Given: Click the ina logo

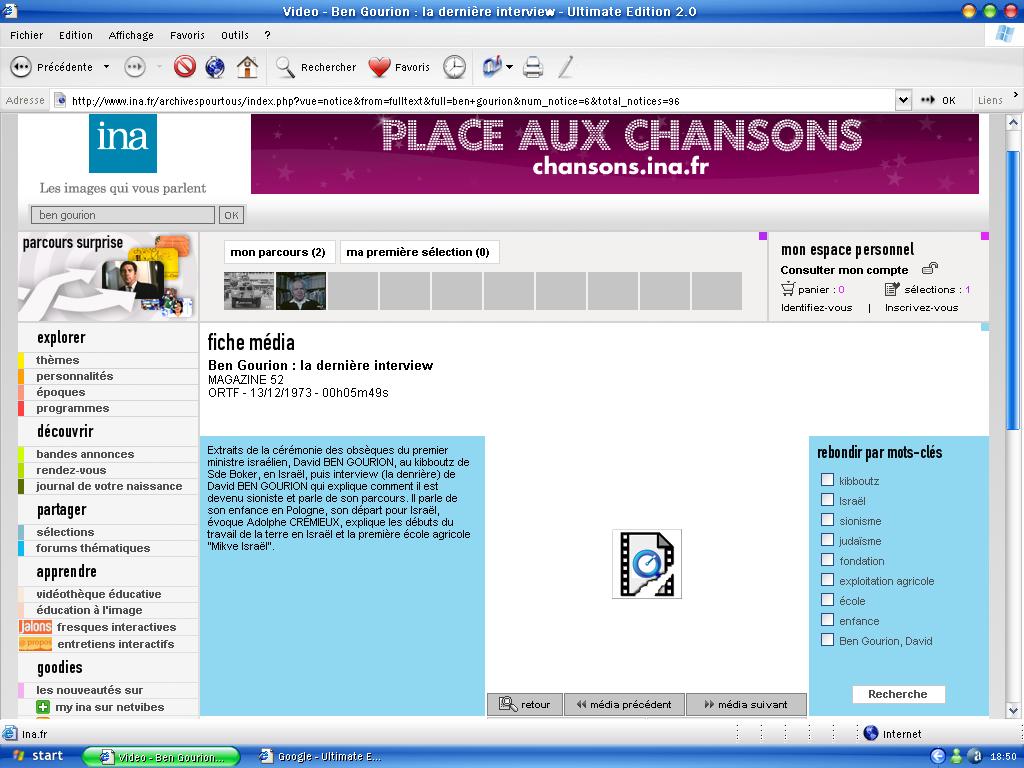Looking at the screenshot, I should point(123,143).
